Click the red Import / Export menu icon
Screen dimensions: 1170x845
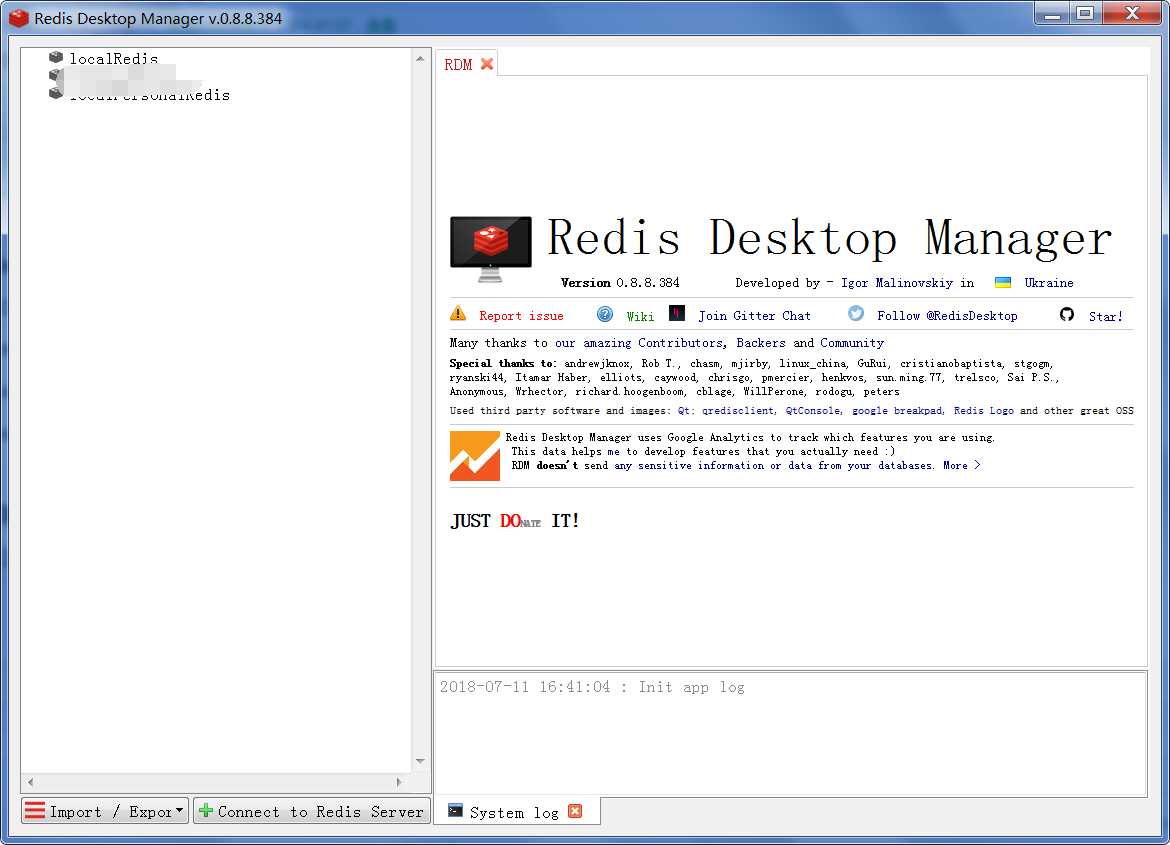(x=34, y=811)
